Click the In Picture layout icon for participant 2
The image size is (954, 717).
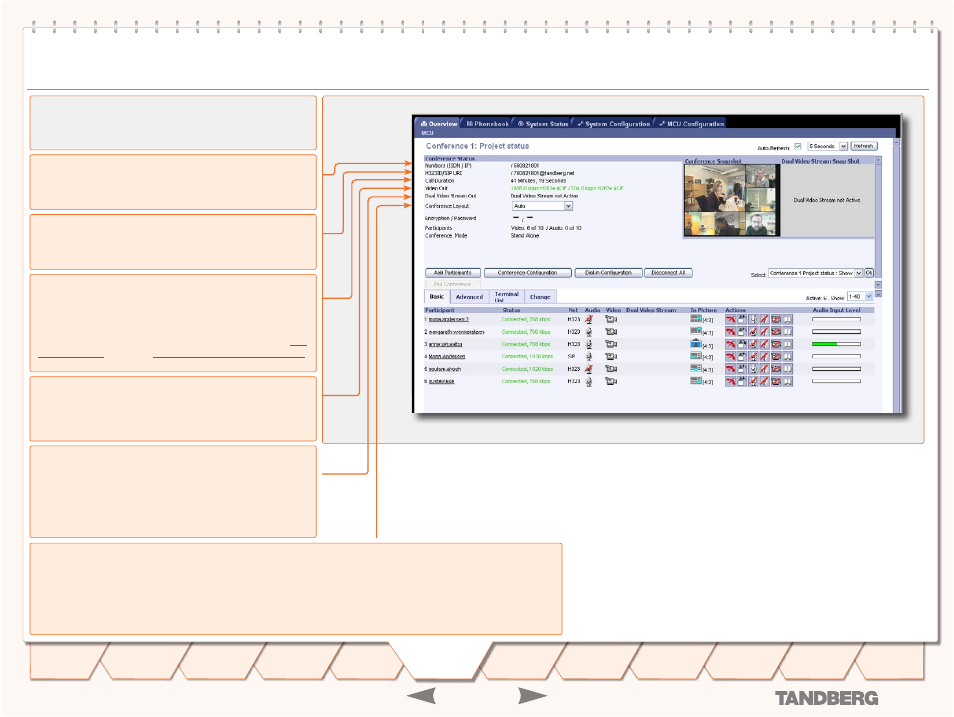pos(696,331)
